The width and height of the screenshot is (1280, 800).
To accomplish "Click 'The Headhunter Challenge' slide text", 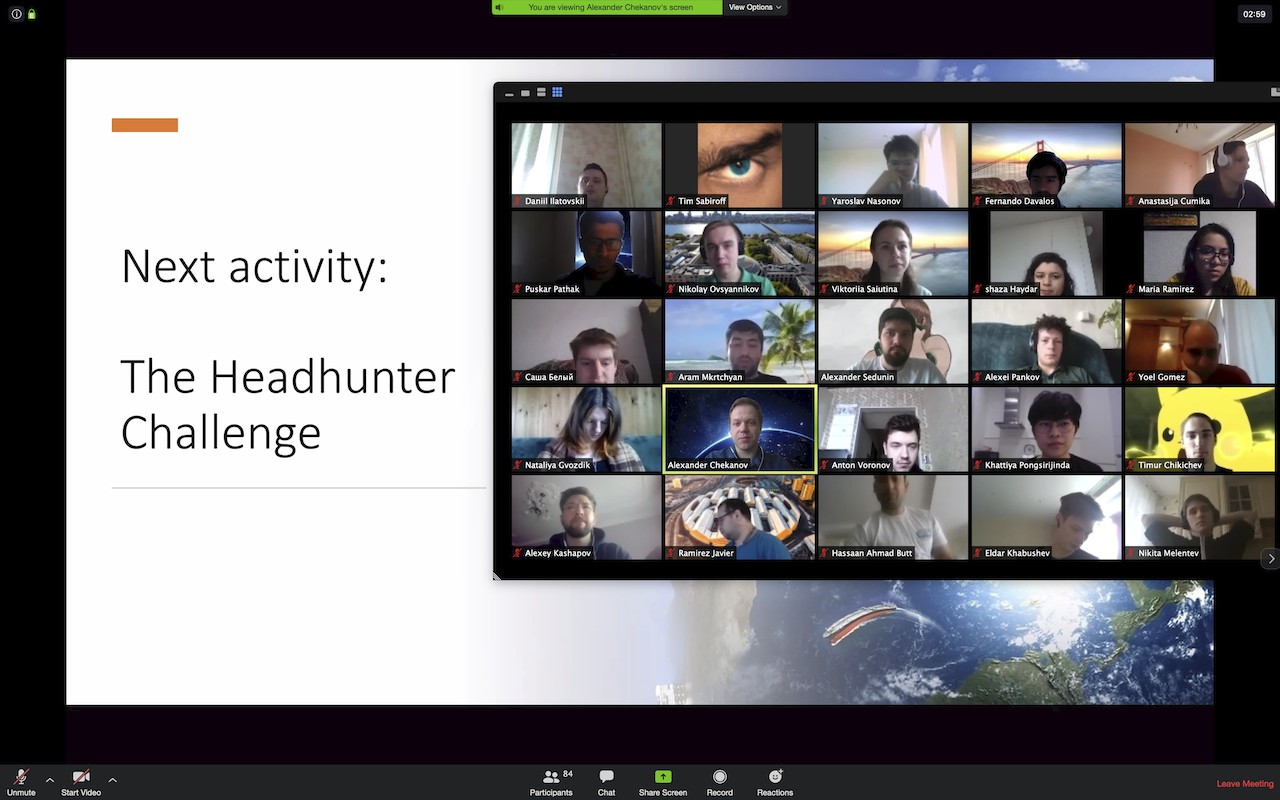I will click(x=288, y=404).
